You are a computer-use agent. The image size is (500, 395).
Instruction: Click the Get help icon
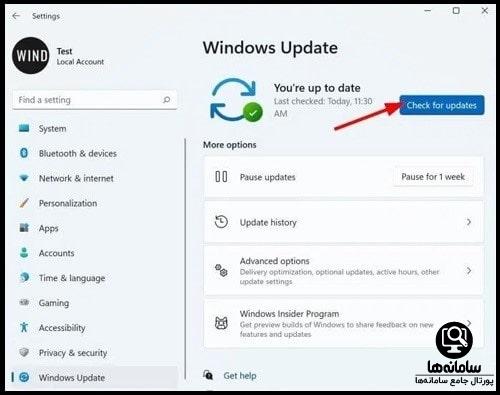pyautogui.click(x=208, y=375)
